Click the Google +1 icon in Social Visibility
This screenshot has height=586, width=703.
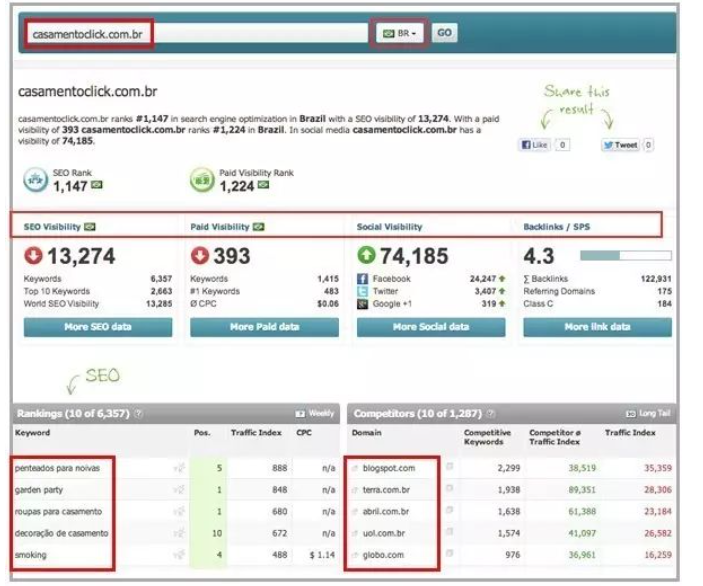362,304
